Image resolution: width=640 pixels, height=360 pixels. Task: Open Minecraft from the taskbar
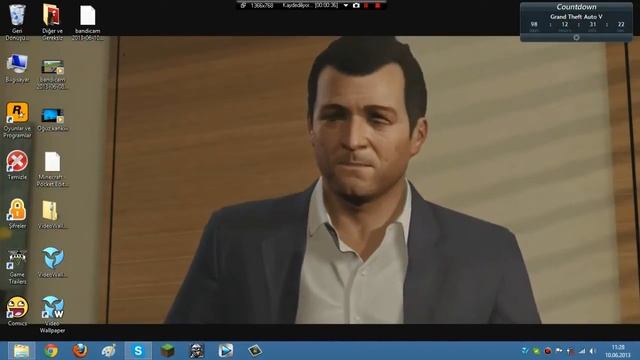[167, 351]
